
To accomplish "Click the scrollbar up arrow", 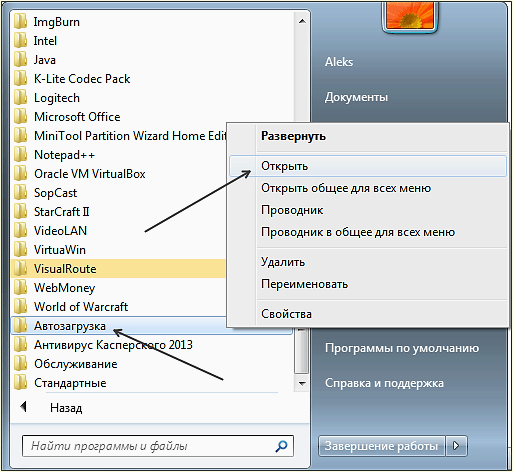I will click(x=302, y=22).
